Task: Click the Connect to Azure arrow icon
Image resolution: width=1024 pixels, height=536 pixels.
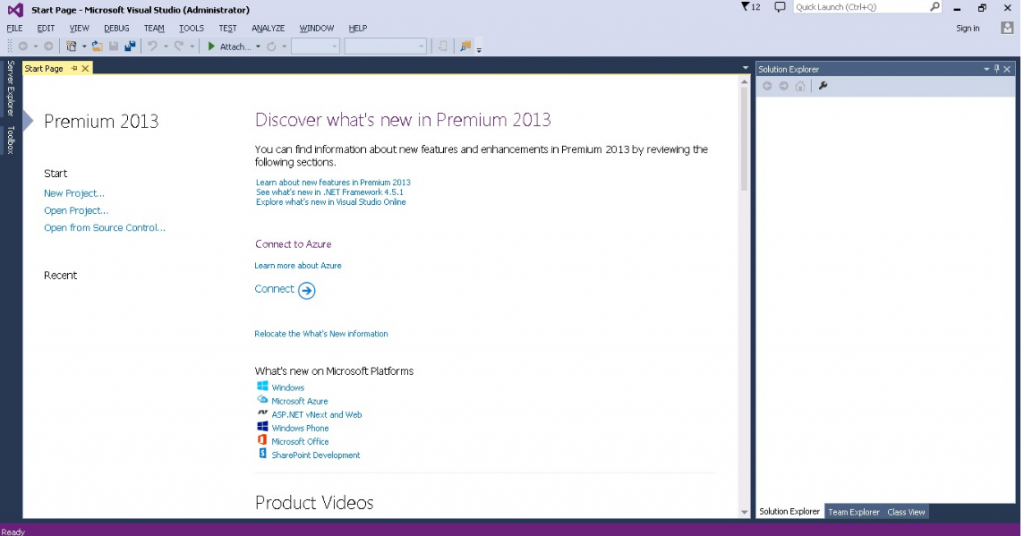Action: coord(307,291)
